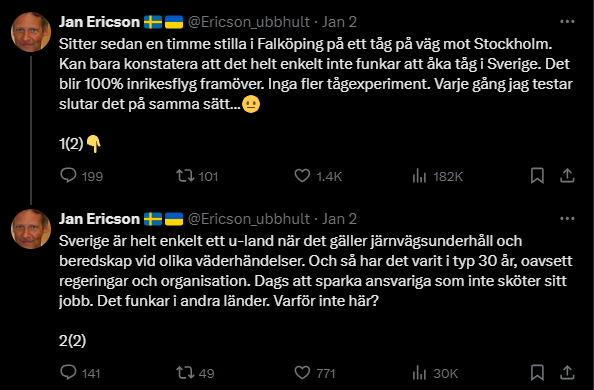Bookmark the first tweet about Falköping

pos(537,176)
